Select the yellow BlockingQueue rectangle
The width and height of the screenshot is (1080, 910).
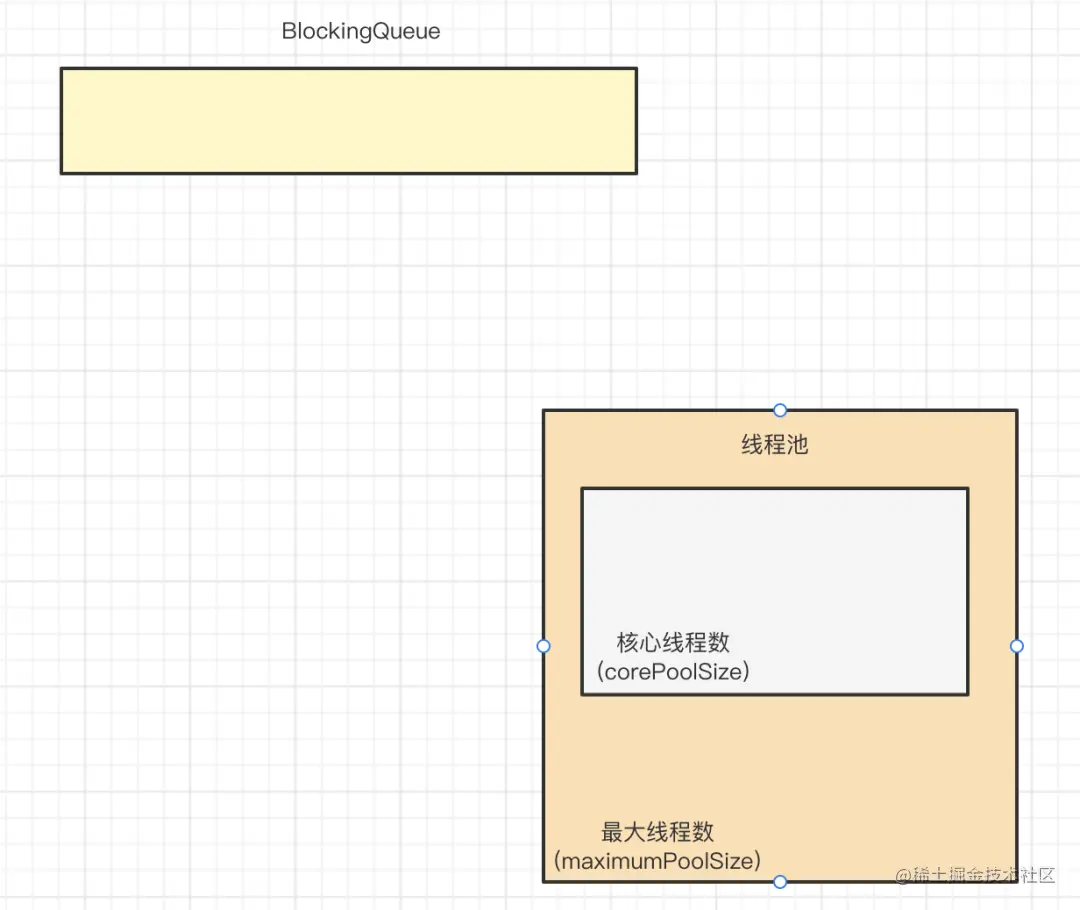[x=350, y=120]
